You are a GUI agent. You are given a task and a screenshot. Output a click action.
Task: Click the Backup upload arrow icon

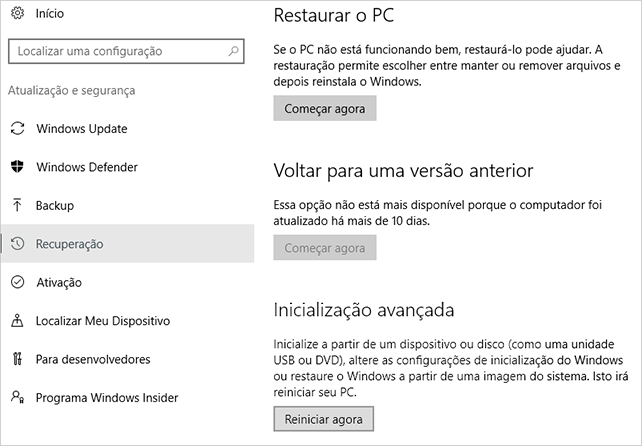point(17,205)
